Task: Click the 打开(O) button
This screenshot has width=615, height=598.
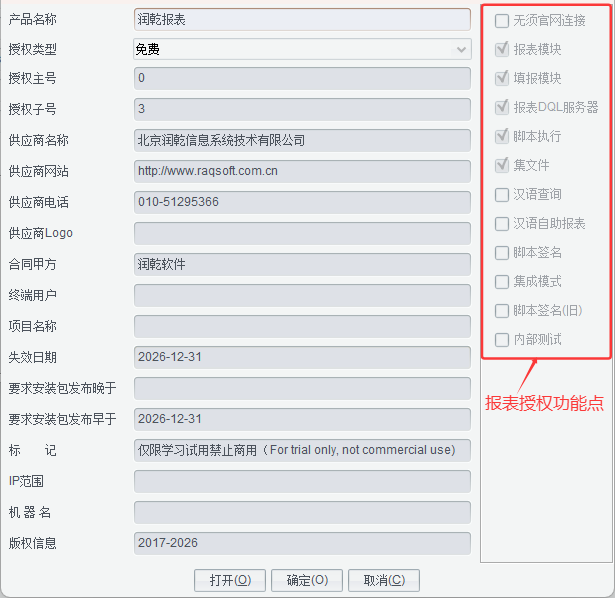Action: point(230,580)
